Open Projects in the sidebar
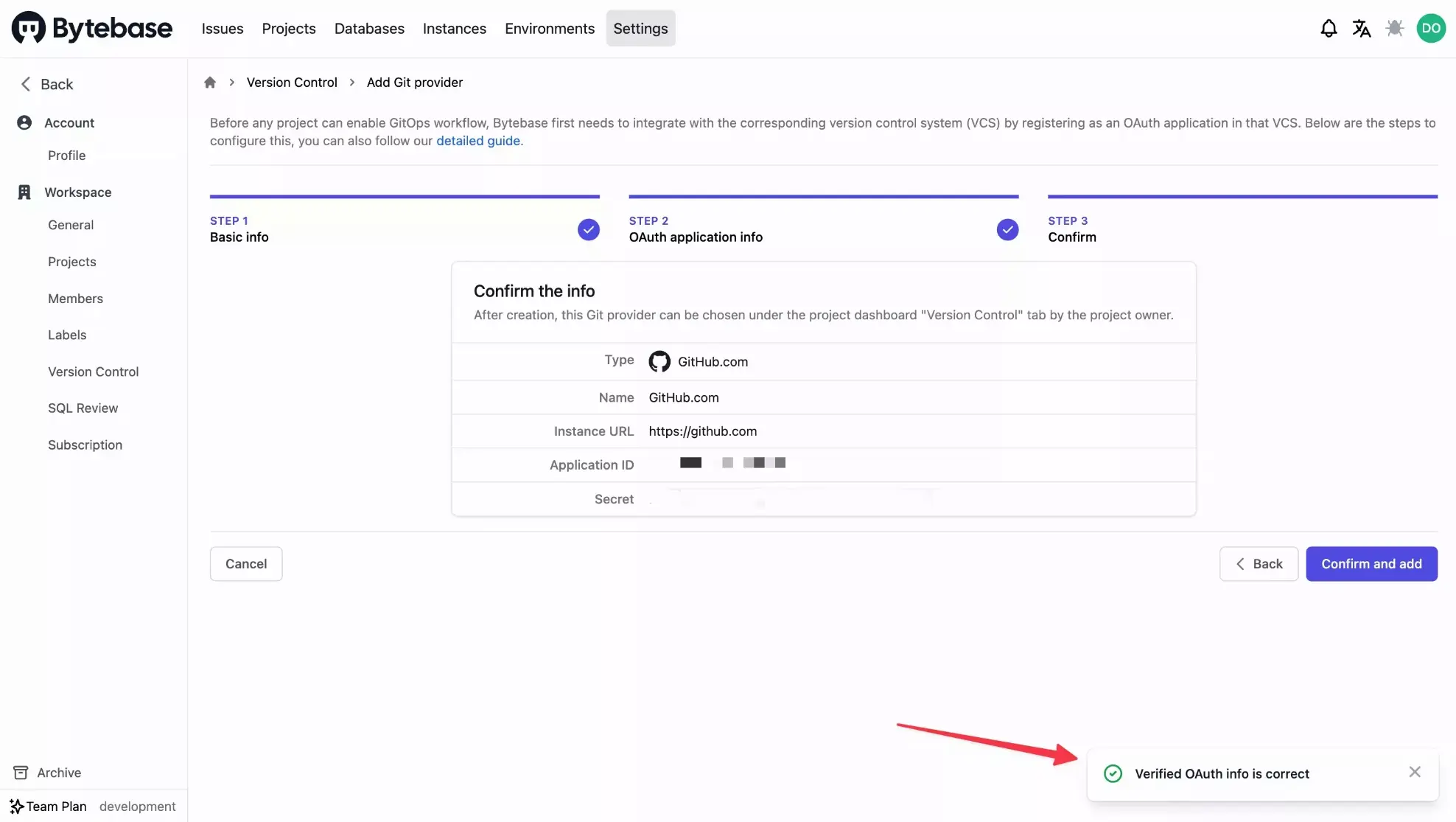This screenshot has width=1456, height=822. (72, 262)
